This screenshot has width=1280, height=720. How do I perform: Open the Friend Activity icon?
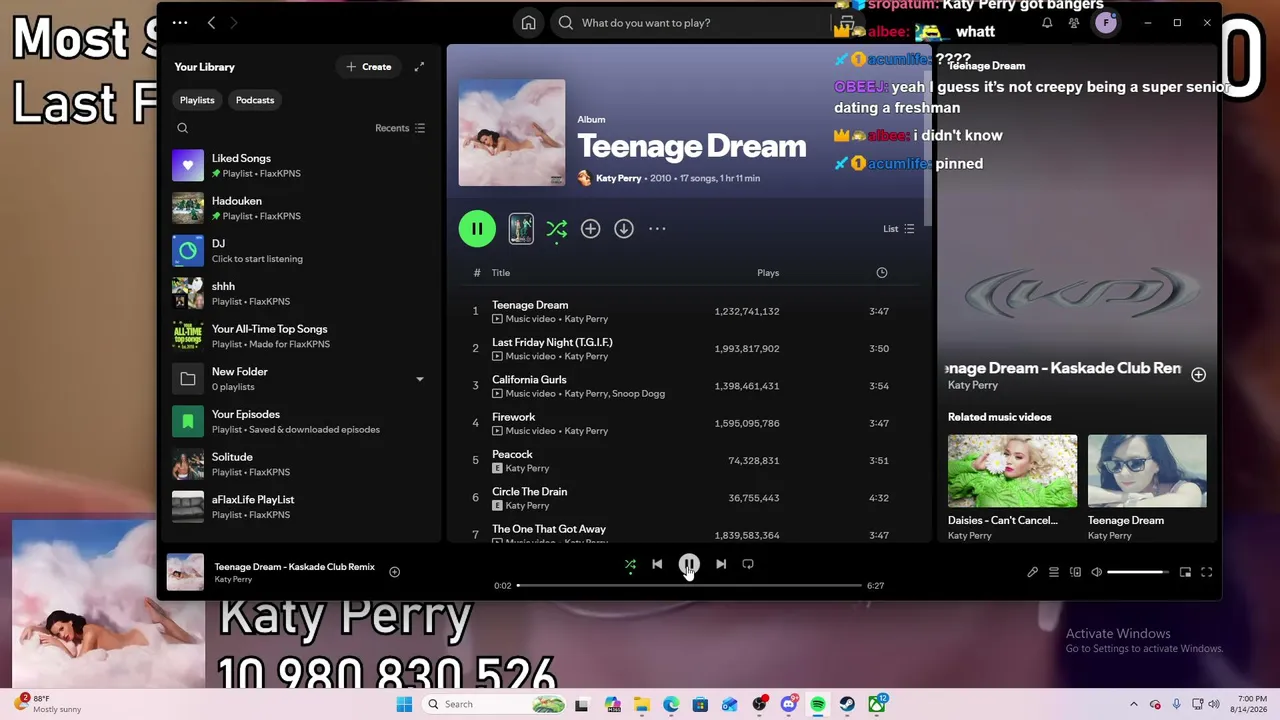pos(1074,22)
